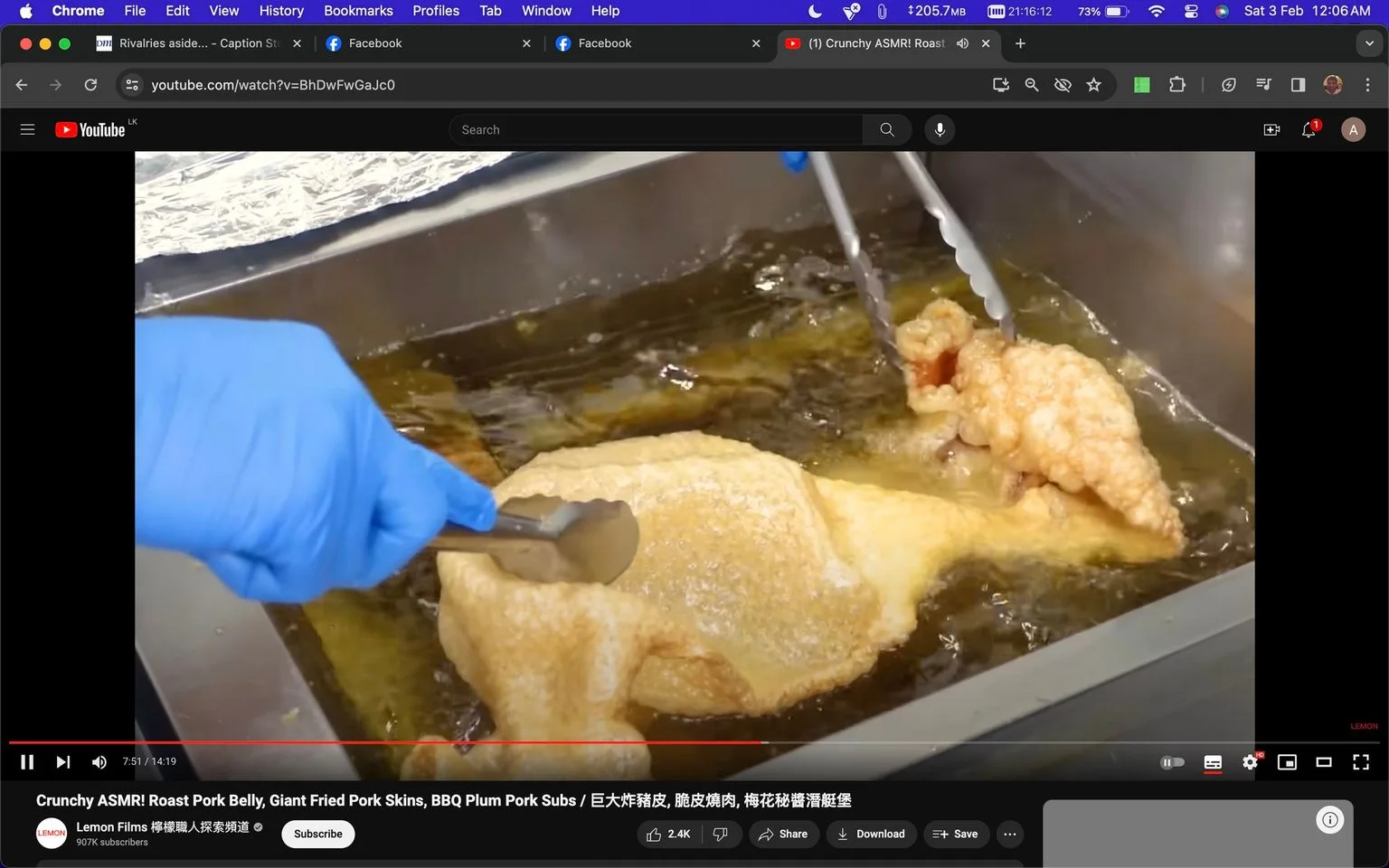Screen dimensions: 1389x868
Task: Skip to the next video
Action: [62, 762]
